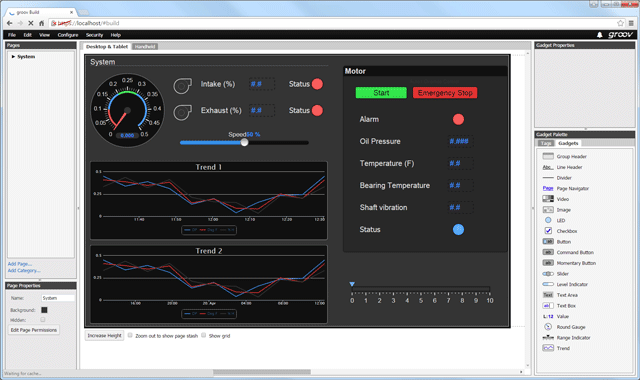Click the page Background color swatch
Image resolution: width=640 pixels, height=380 pixels.
(44, 310)
